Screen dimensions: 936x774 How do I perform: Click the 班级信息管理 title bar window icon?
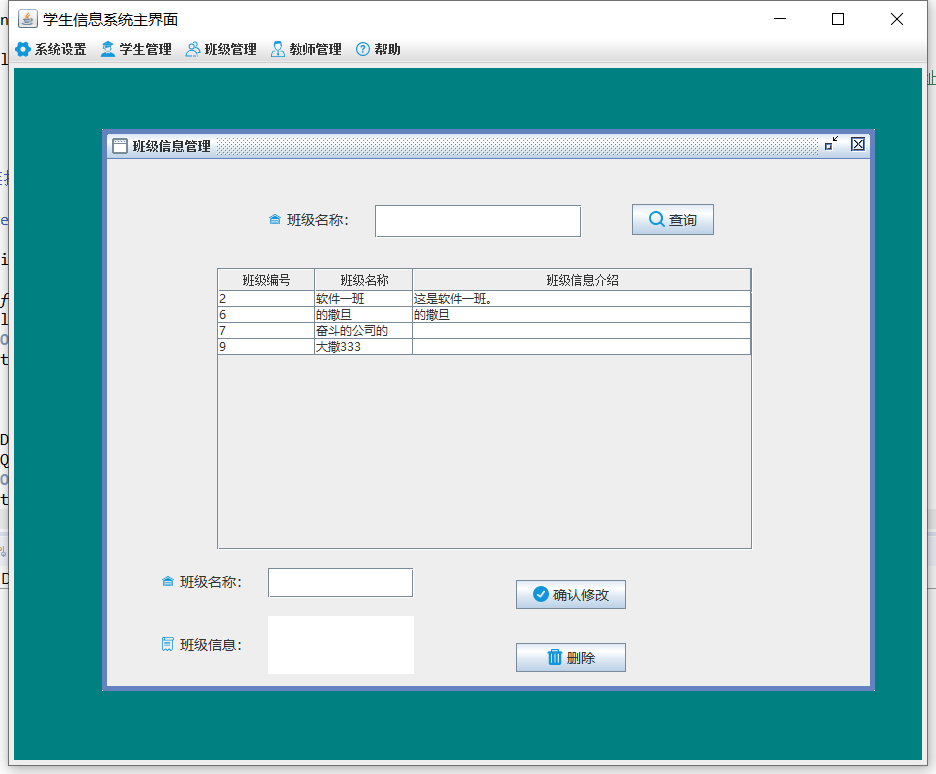click(x=119, y=144)
